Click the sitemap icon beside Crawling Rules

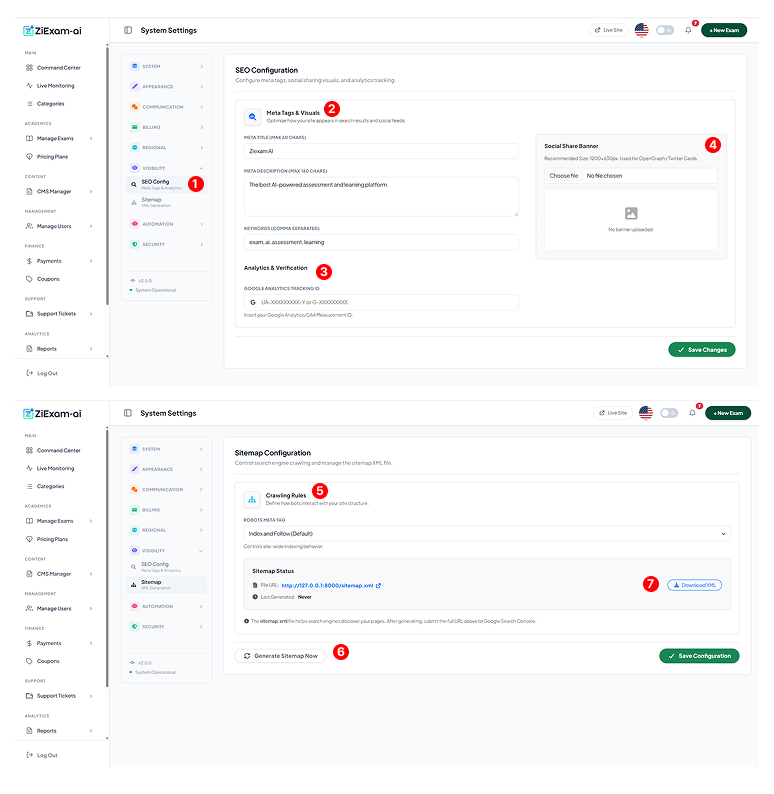tap(253, 498)
